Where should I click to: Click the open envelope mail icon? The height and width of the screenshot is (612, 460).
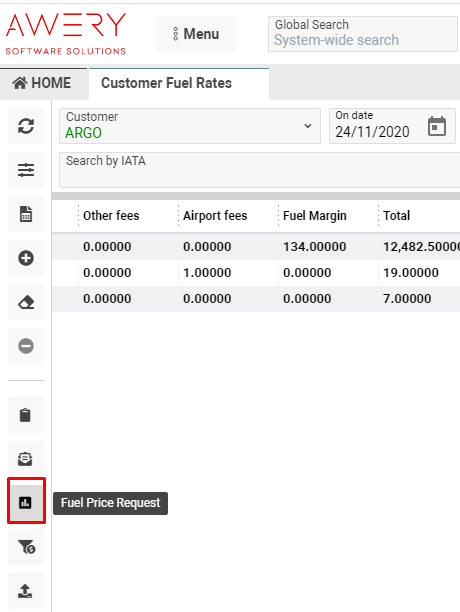[x=26, y=459]
